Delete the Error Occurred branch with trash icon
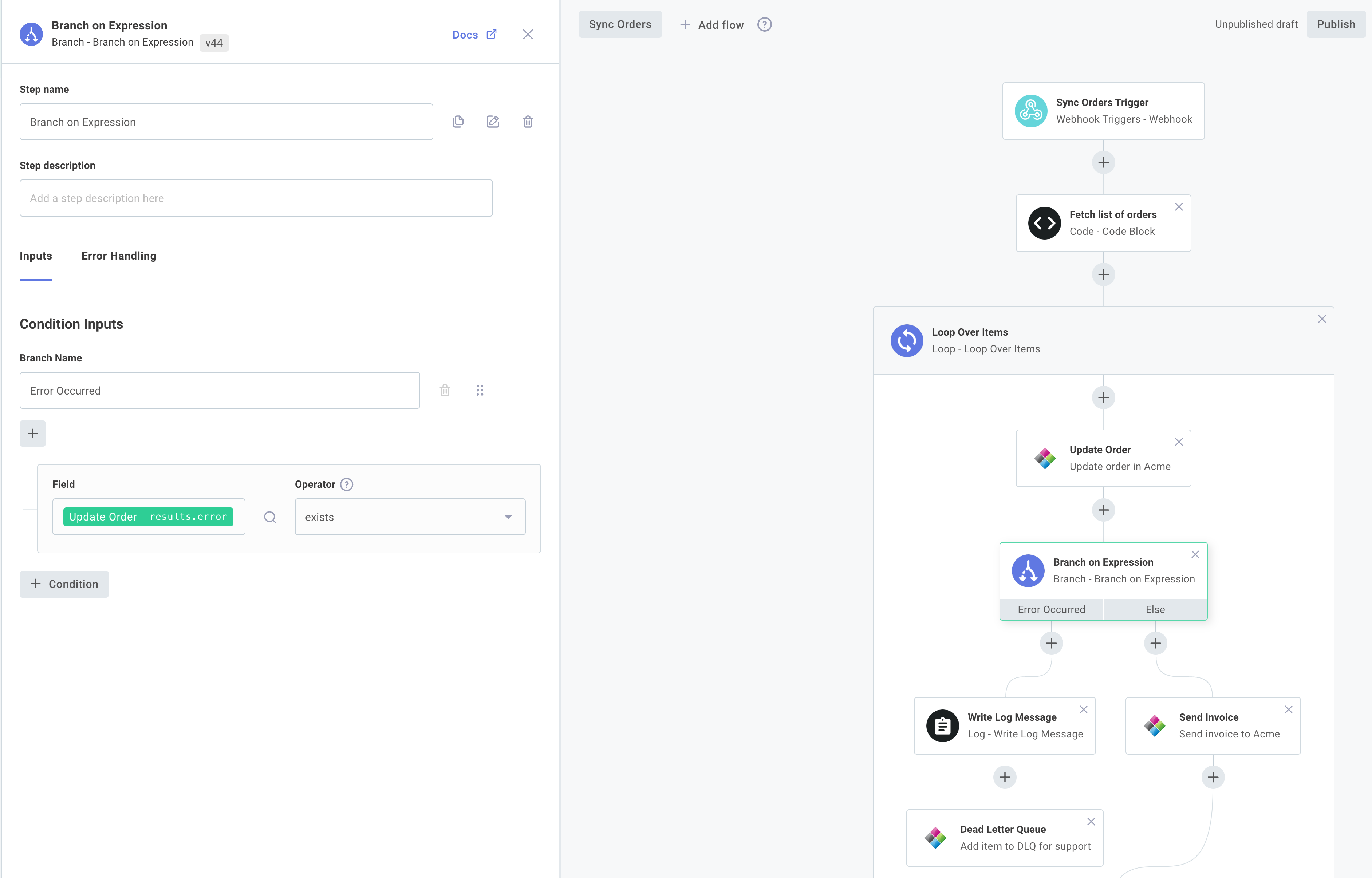 tap(445, 391)
